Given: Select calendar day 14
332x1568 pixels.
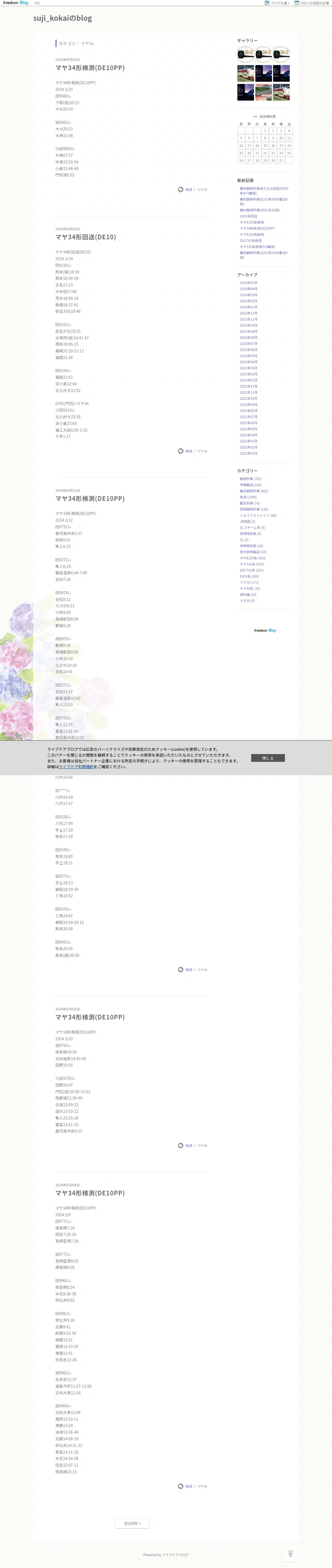Looking at the screenshot, I should (x=257, y=145).
